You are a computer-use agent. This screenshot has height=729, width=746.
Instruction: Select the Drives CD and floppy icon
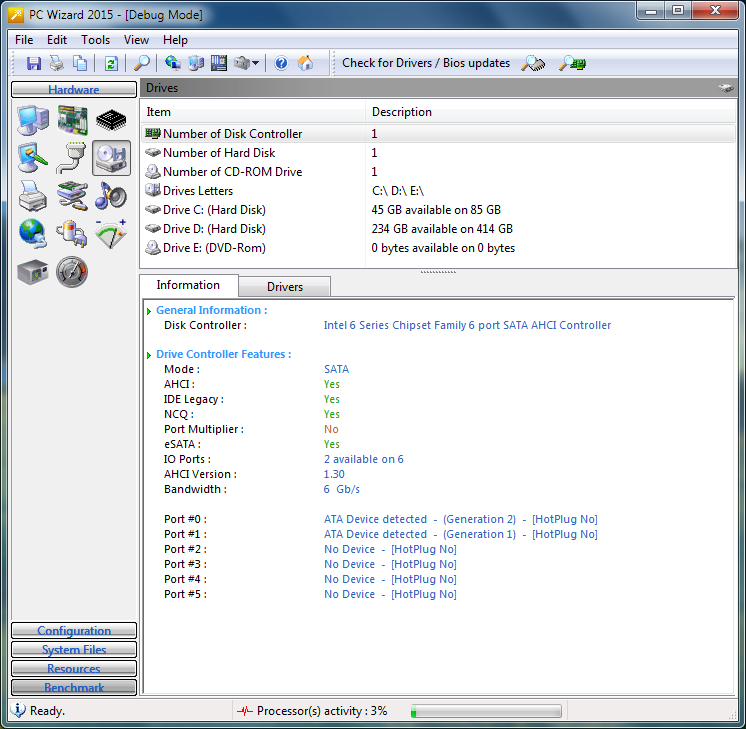pos(111,158)
